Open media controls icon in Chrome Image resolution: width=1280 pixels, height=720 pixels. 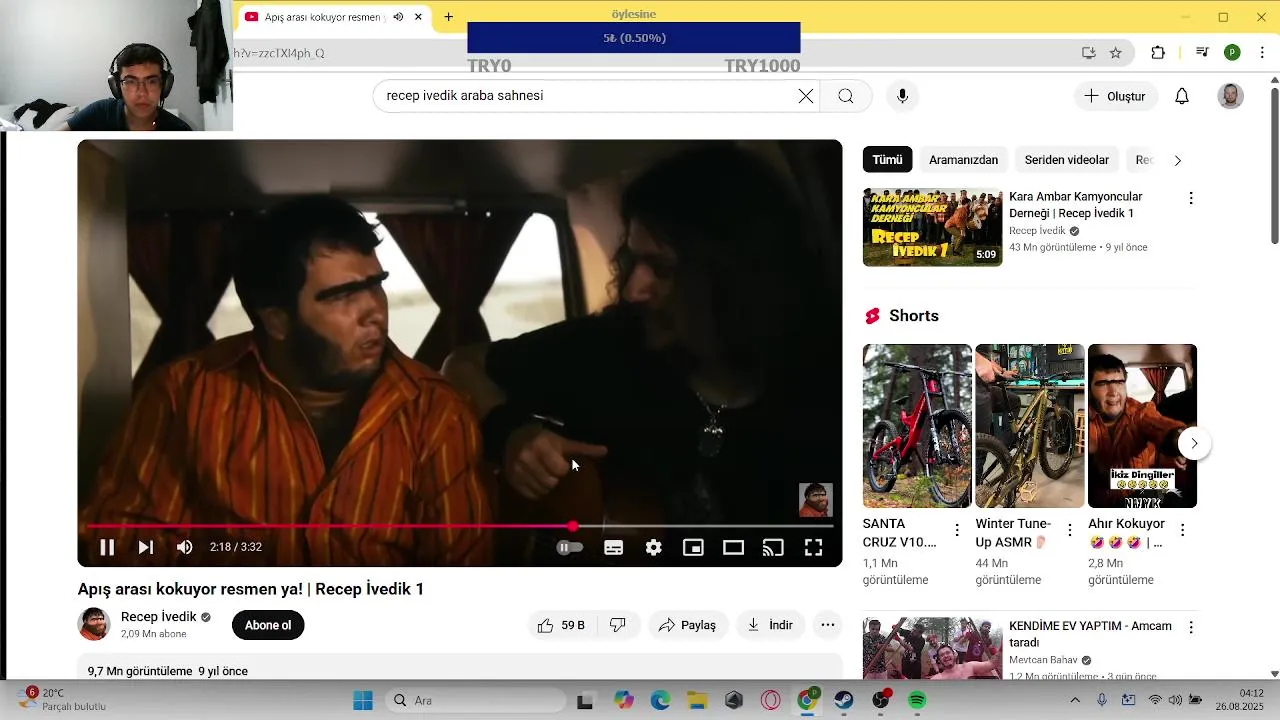tap(1202, 53)
